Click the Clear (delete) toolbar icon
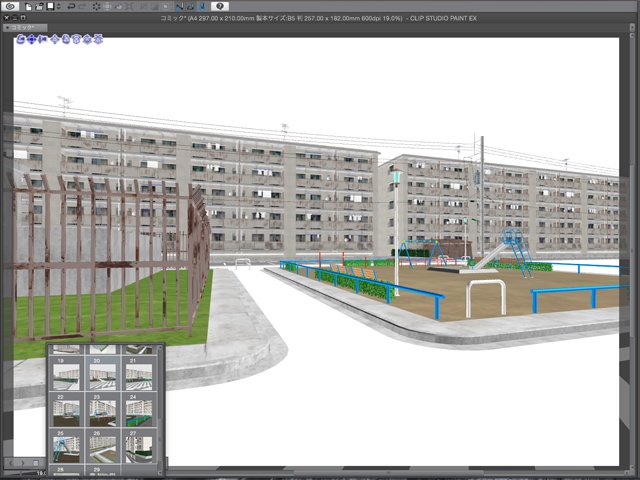The width and height of the screenshot is (640, 480). (x=96, y=7)
